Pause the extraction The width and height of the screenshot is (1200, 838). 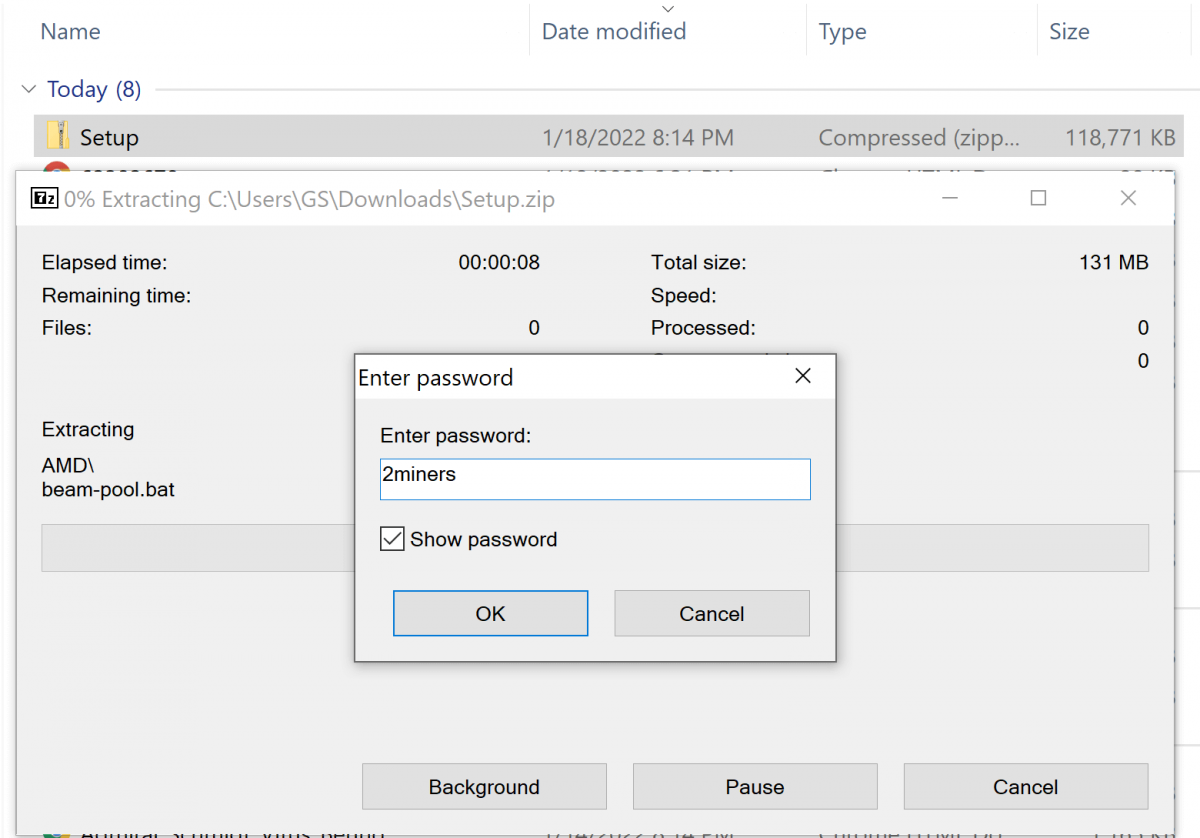pos(754,787)
